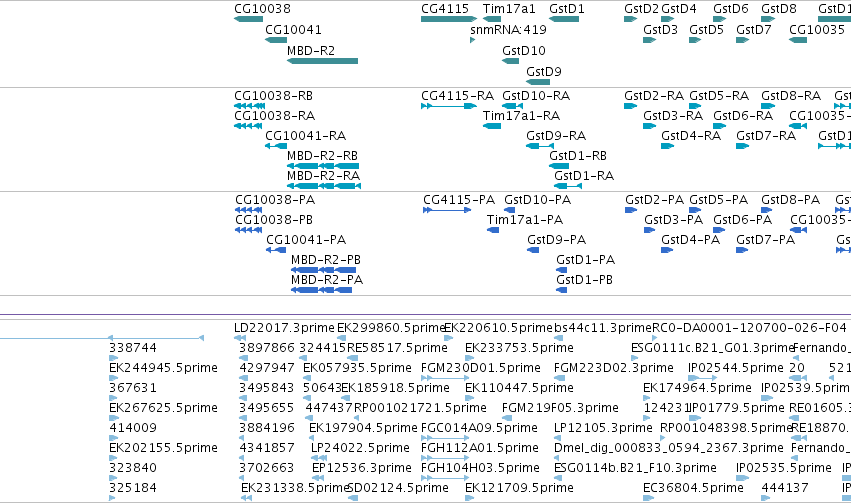This screenshot has height=503, width=851.
Task: Click the CG10041-PA protein label
Action: (306, 240)
